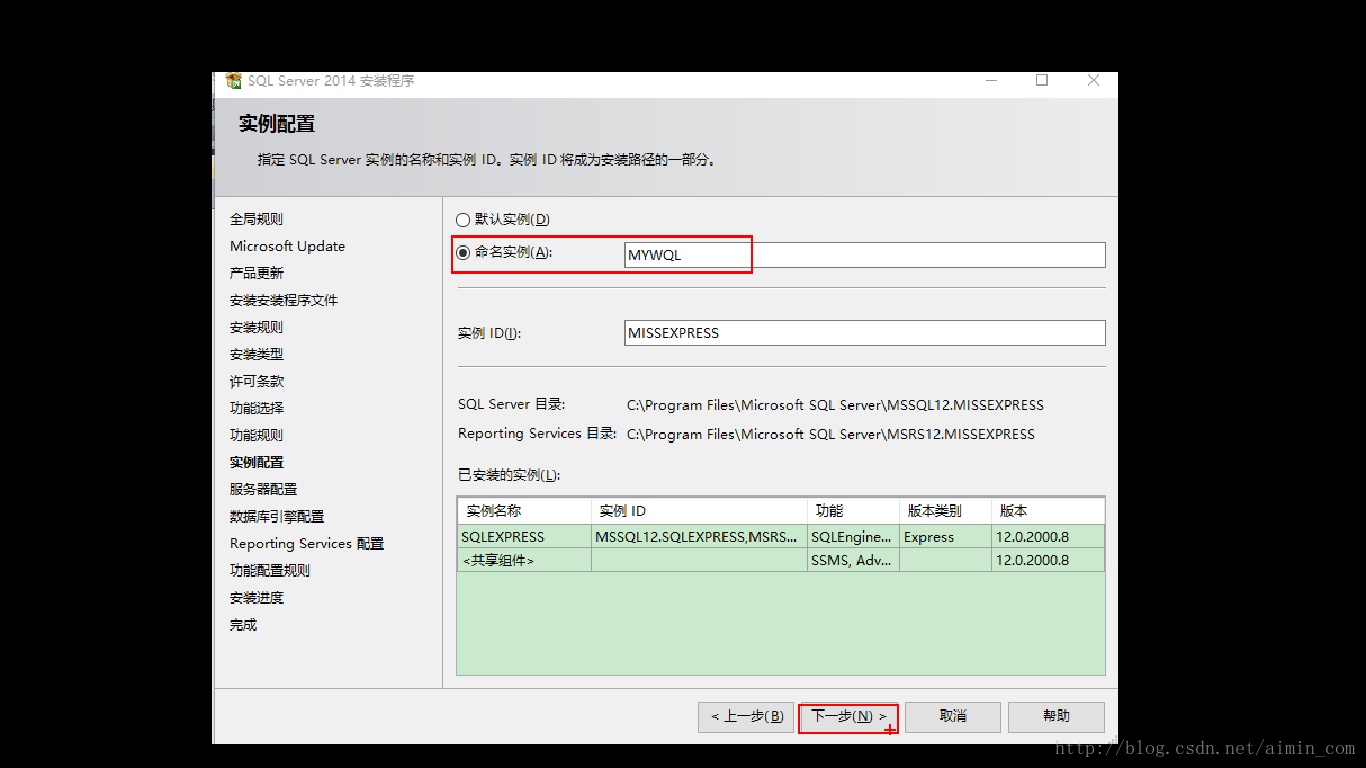The width and height of the screenshot is (1366, 768).
Task: Select the 安装类型 step
Action: (x=257, y=354)
